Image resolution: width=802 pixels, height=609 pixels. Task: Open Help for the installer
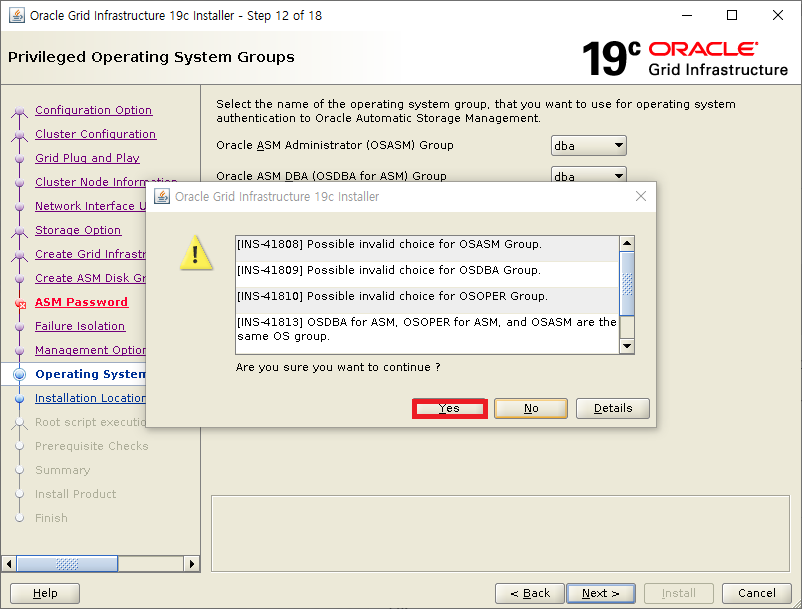click(45, 593)
